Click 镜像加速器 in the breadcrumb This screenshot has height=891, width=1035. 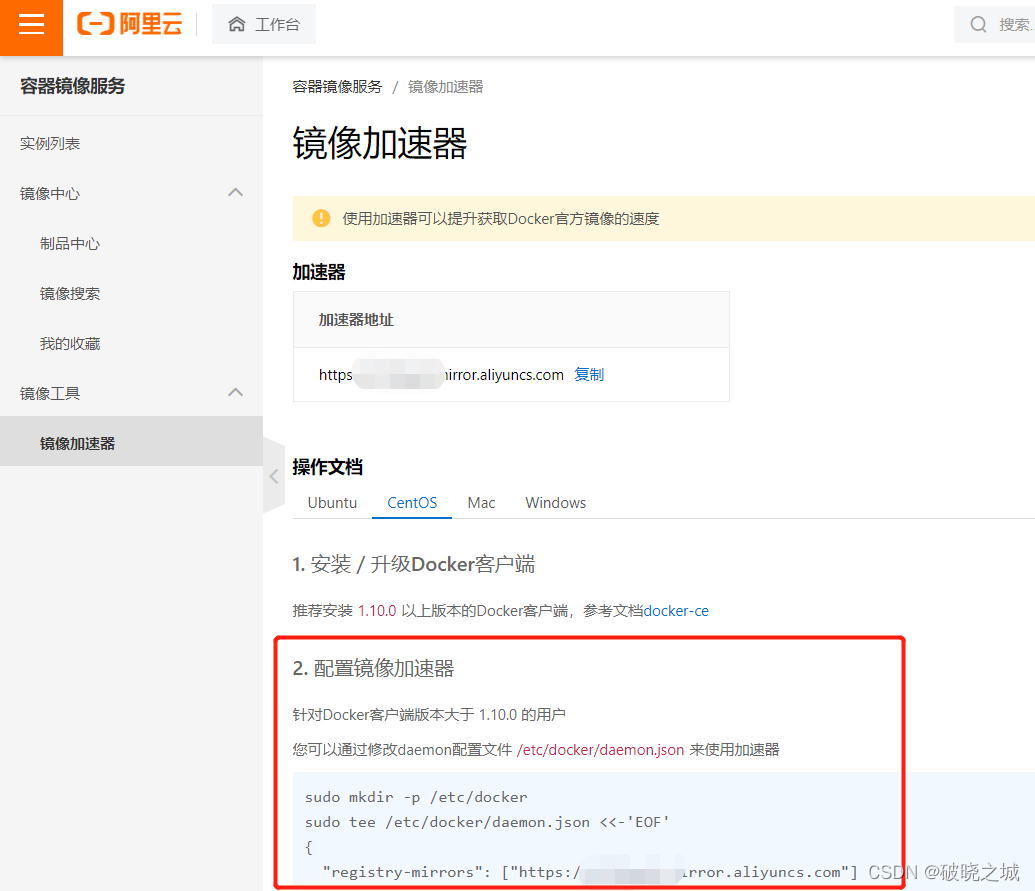(446, 87)
